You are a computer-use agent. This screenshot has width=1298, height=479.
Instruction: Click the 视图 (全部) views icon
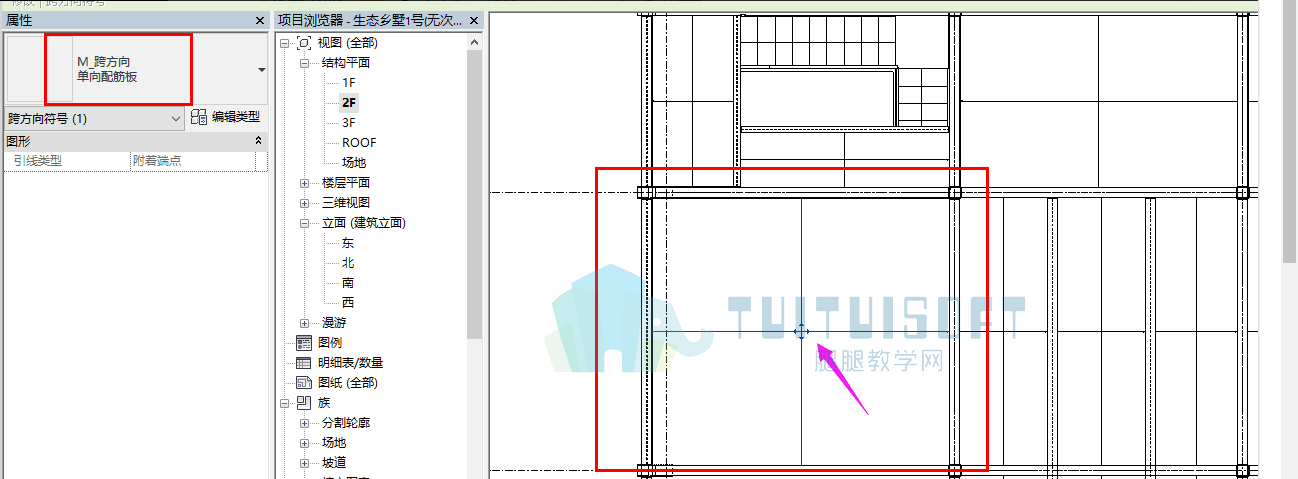(x=305, y=43)
